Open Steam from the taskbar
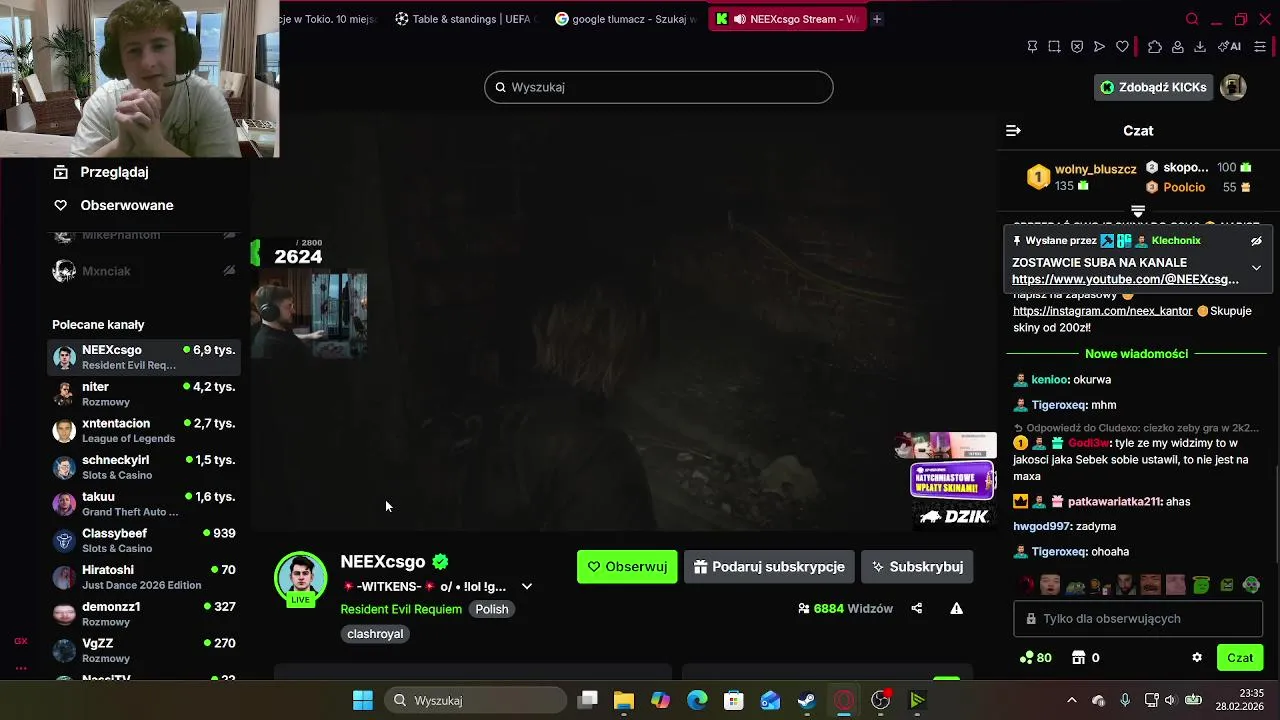1280x720 pixels. point(806,700)
